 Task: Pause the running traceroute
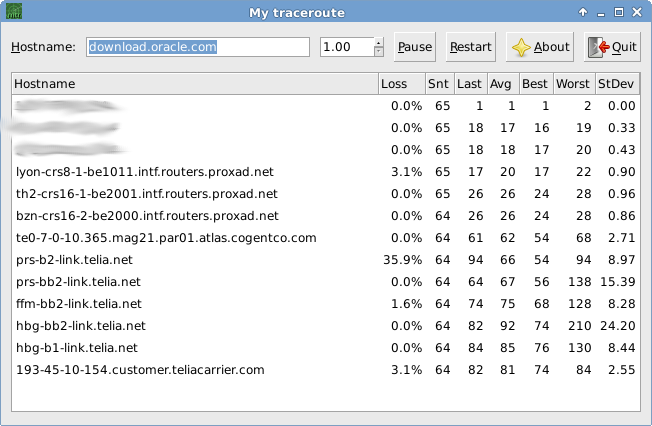click(x=415, y=47)
